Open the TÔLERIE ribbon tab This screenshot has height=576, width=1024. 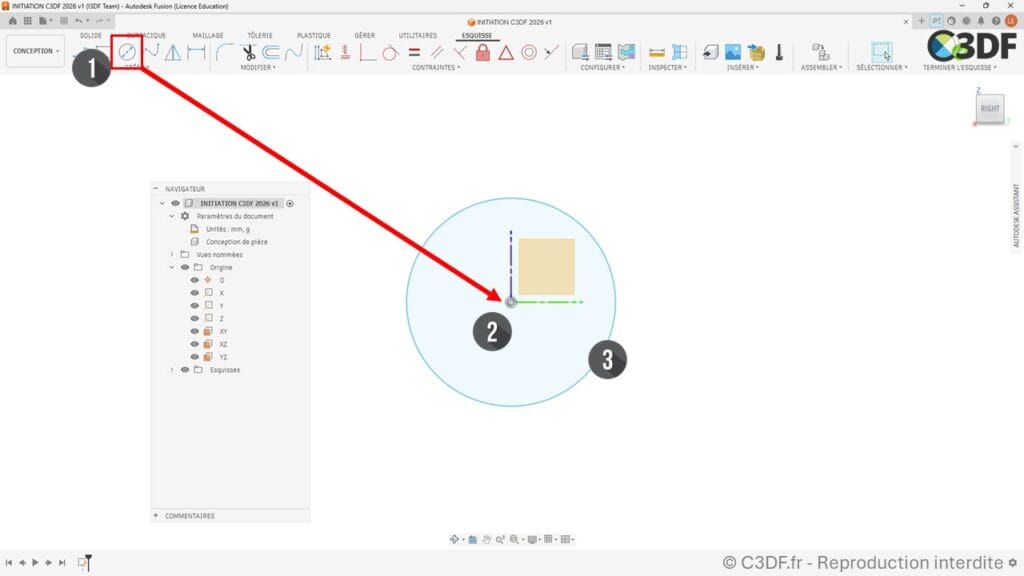pos(260,34)
